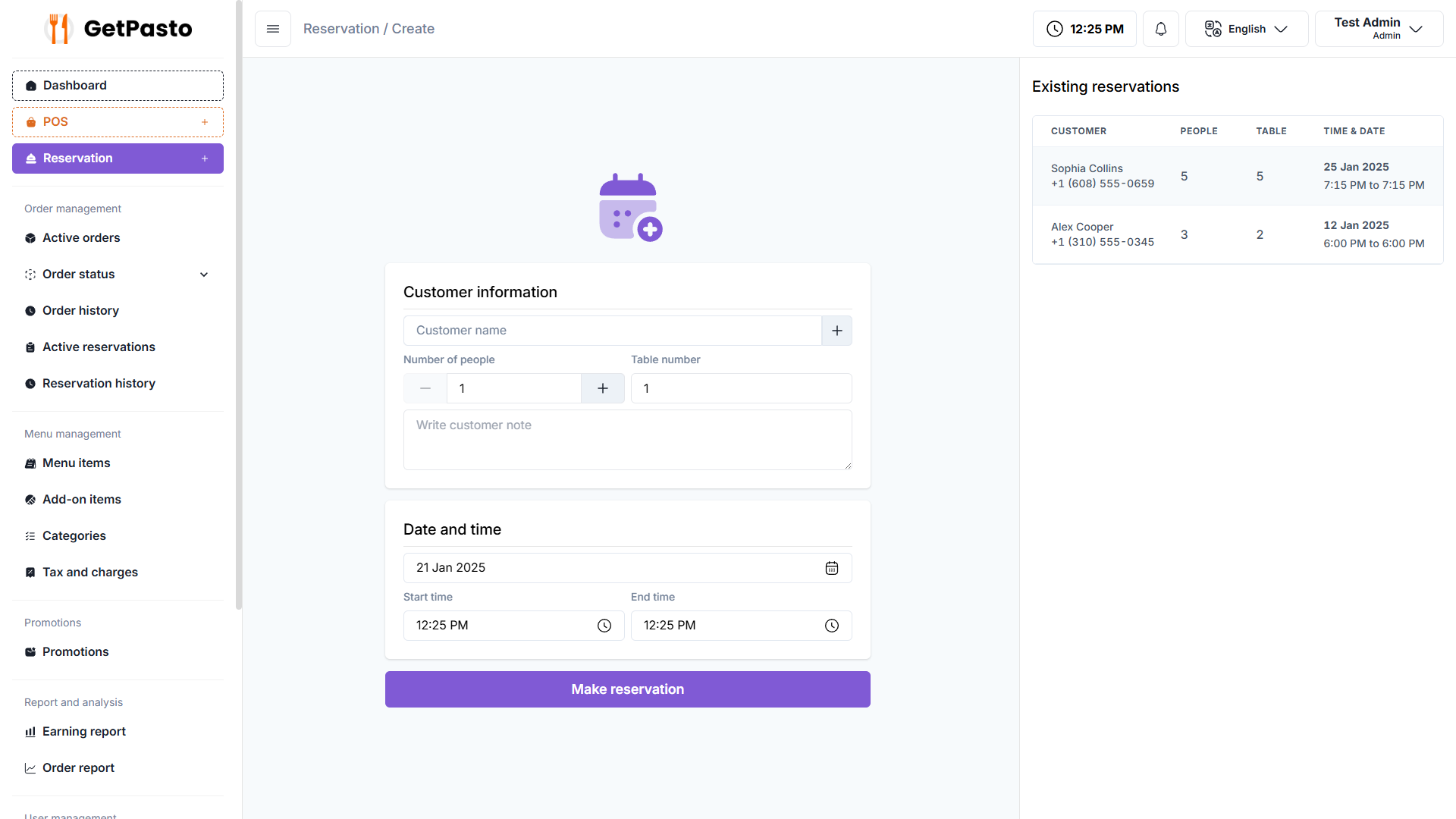Click the add customer plus icon

(836, 331)
